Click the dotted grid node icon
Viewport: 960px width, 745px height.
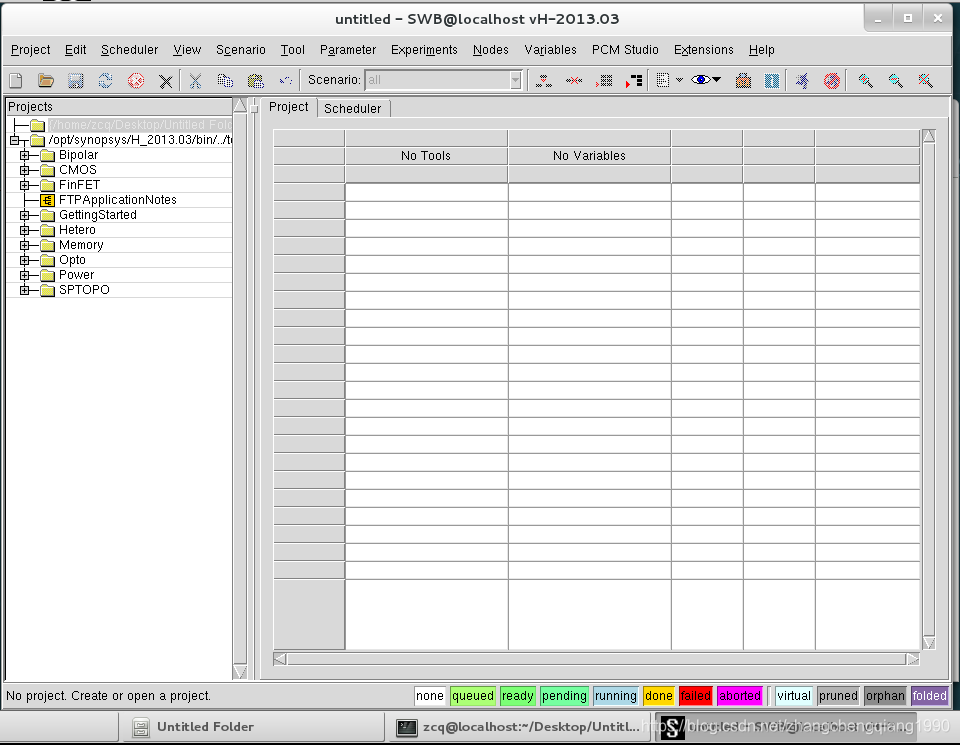click(604, 80)
